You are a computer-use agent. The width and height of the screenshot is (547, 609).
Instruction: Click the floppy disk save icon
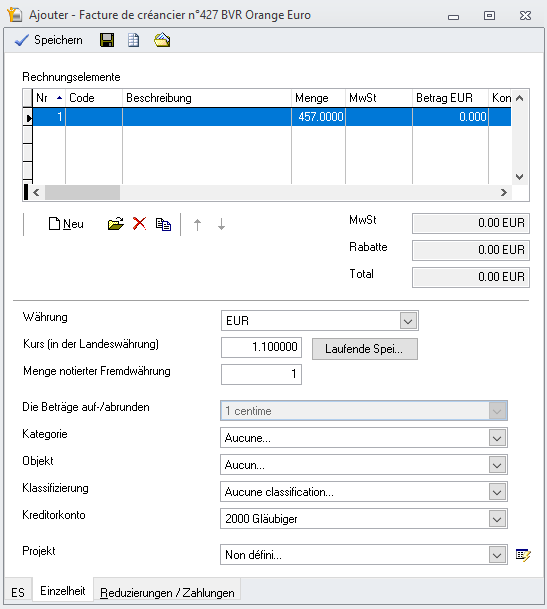tap(107, 40)
